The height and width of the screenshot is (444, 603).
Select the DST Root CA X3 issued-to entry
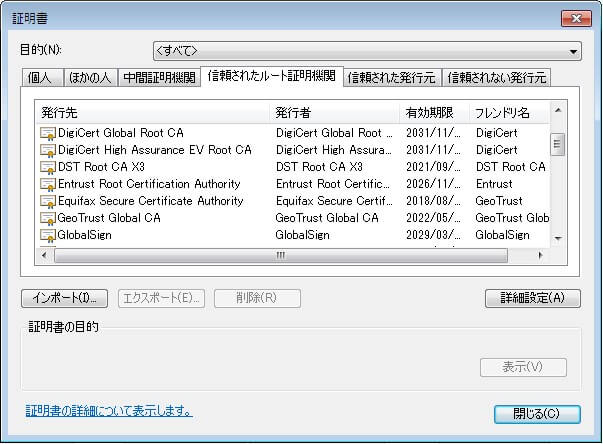pyautogui.click(x=101, y=167)
